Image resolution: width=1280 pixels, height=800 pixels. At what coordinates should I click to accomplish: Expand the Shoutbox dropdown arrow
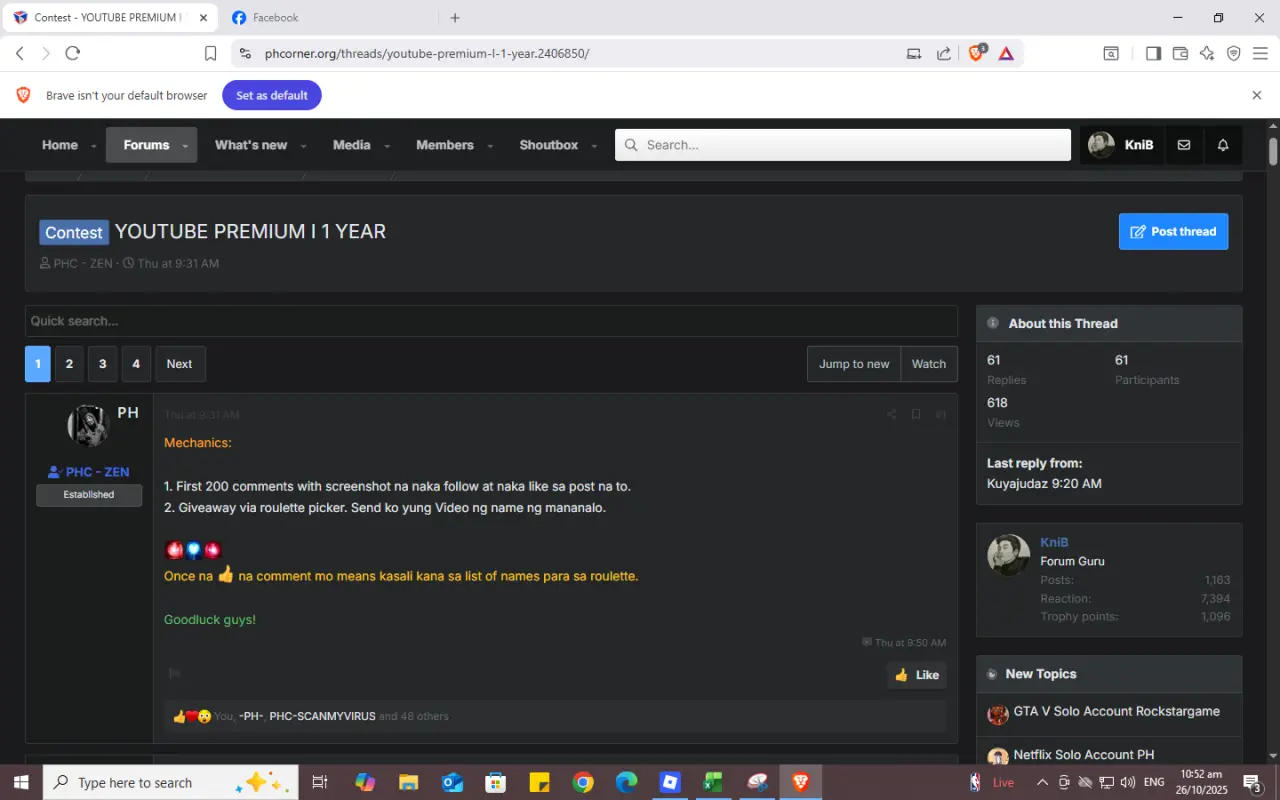click(594, 146)
